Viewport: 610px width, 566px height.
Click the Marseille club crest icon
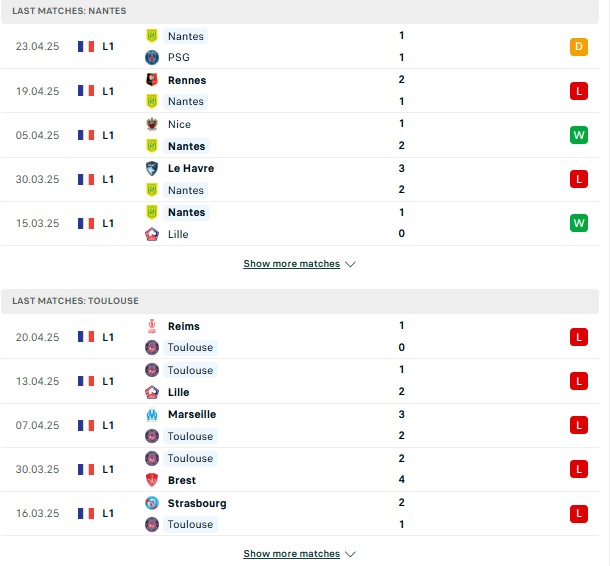click(x=152, y=414)
